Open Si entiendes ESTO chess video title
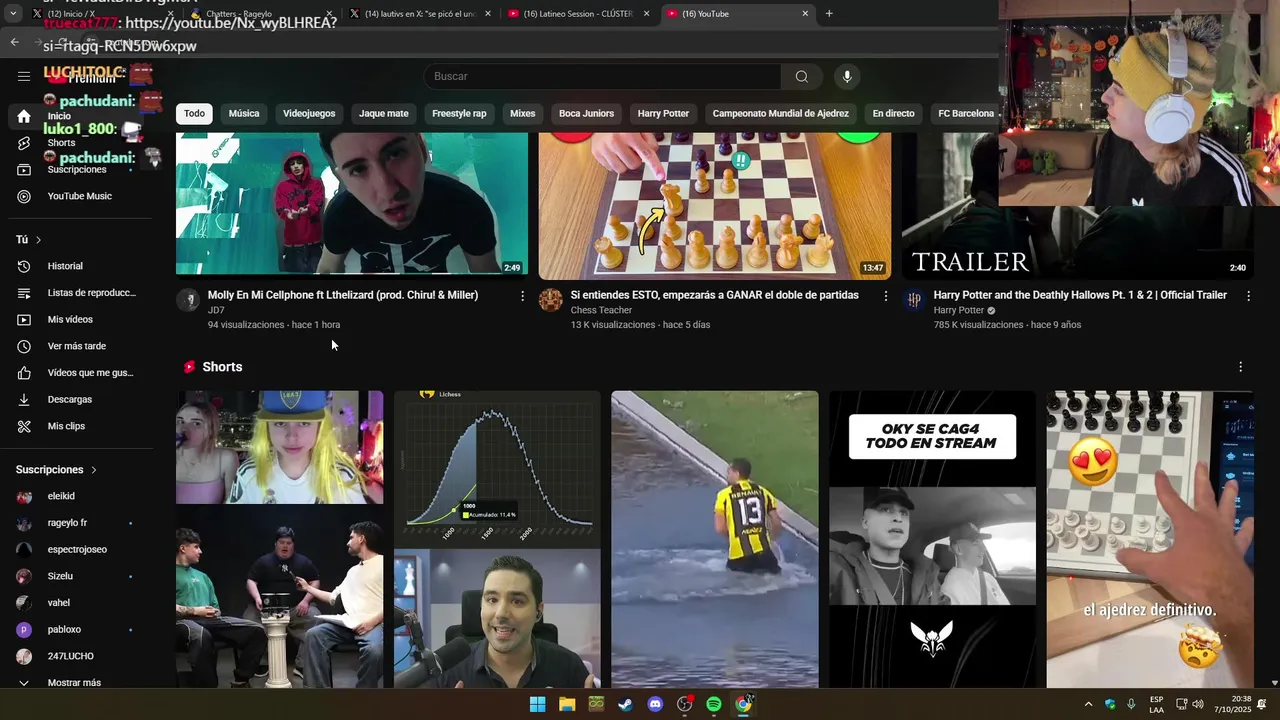This screenshot has height=720, width=1280. (x=714, y=295)
